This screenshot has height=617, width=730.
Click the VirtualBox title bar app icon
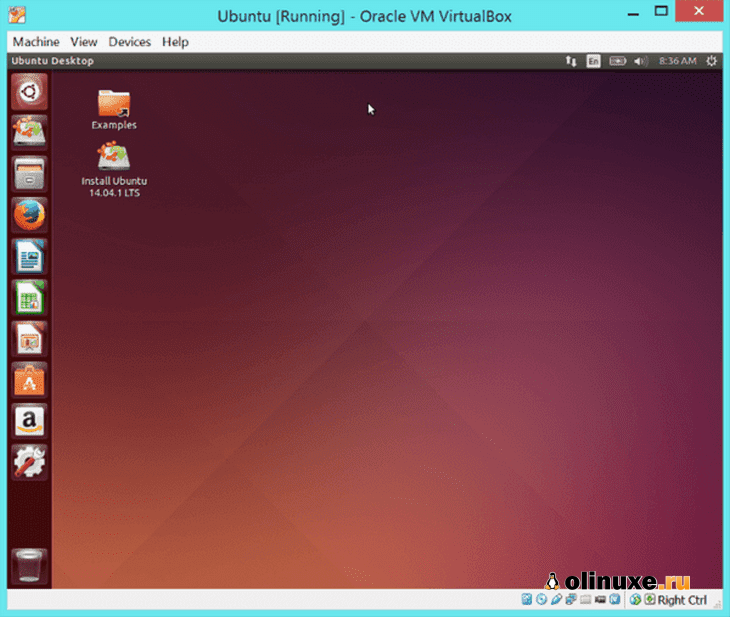tap(17, 15)
